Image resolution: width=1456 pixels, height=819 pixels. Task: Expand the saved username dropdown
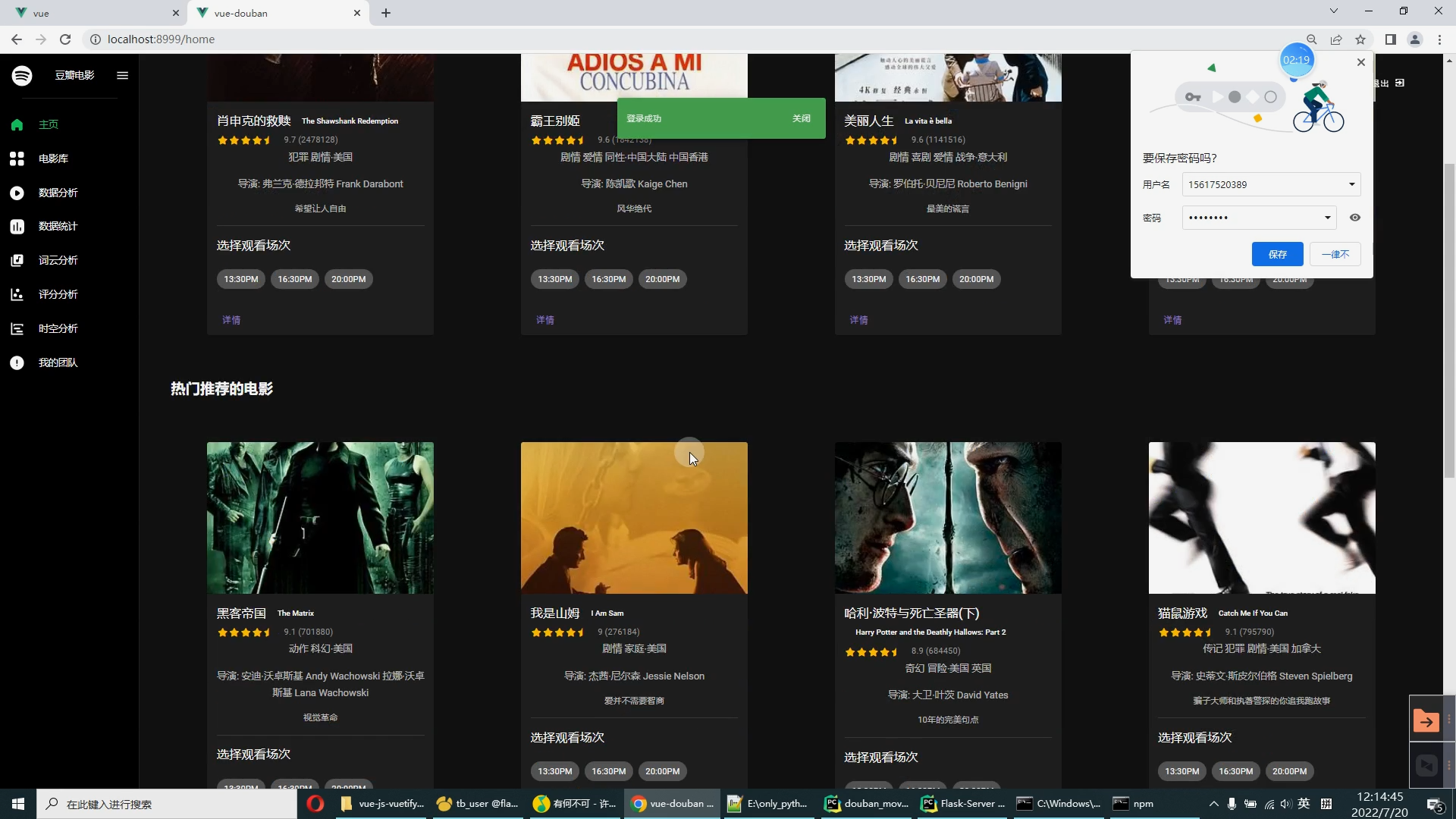coord(1351,184)
